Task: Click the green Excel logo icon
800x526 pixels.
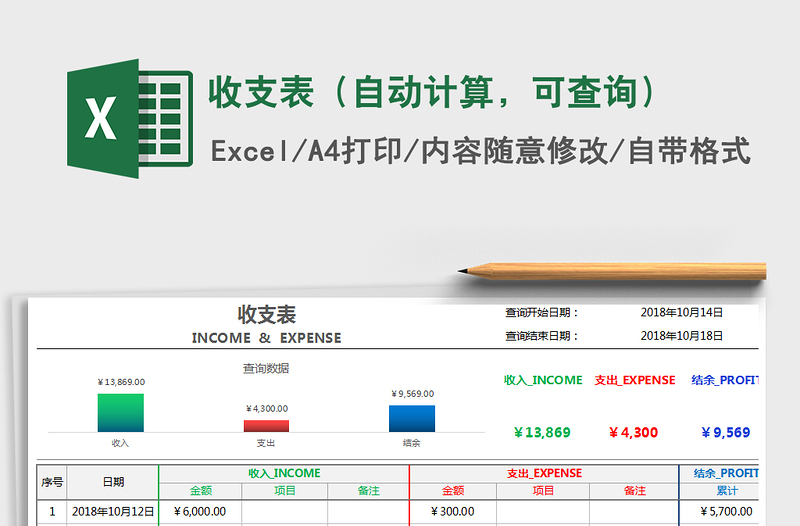Action: [130, 118]
